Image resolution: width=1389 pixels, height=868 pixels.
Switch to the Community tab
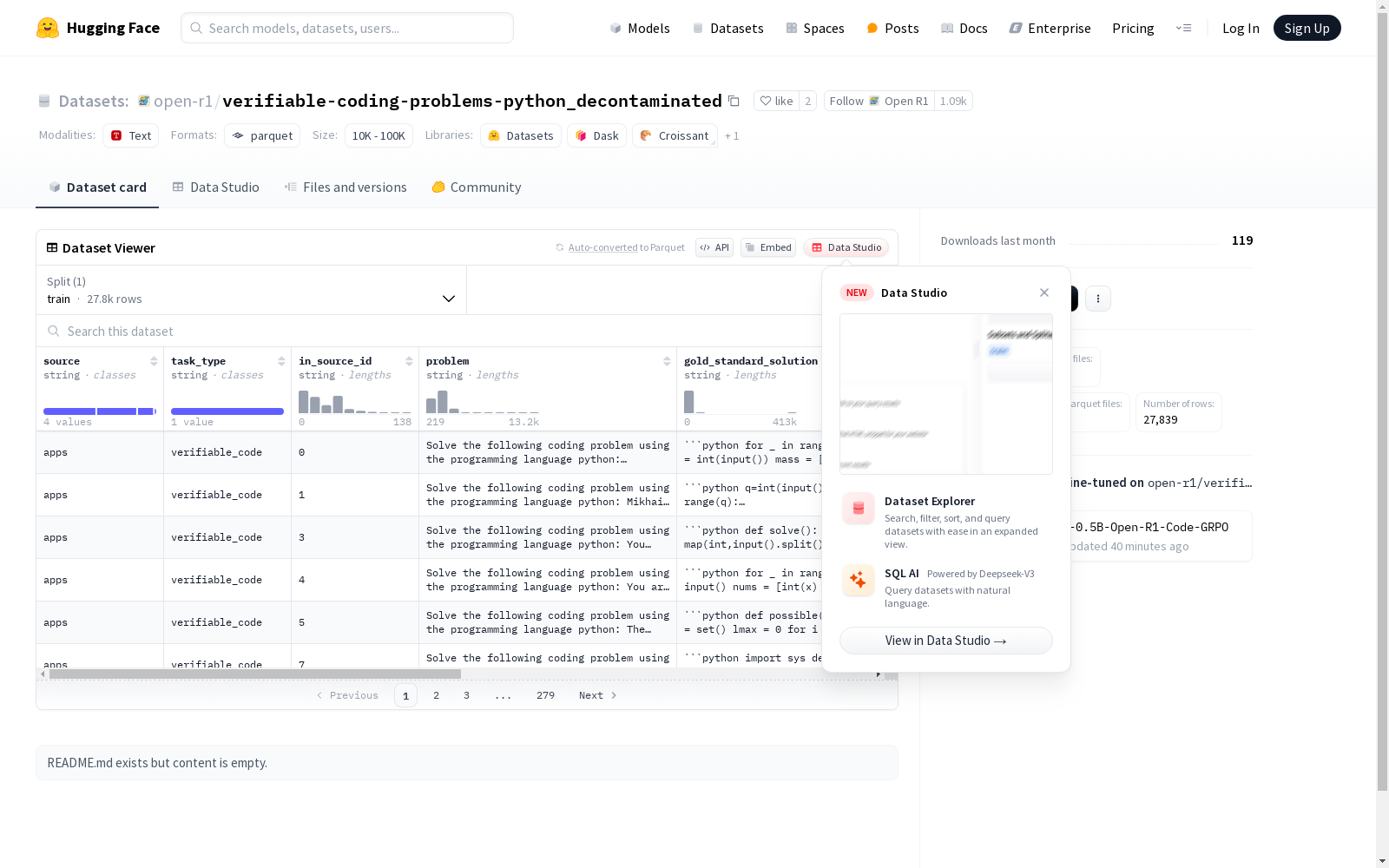477,187
